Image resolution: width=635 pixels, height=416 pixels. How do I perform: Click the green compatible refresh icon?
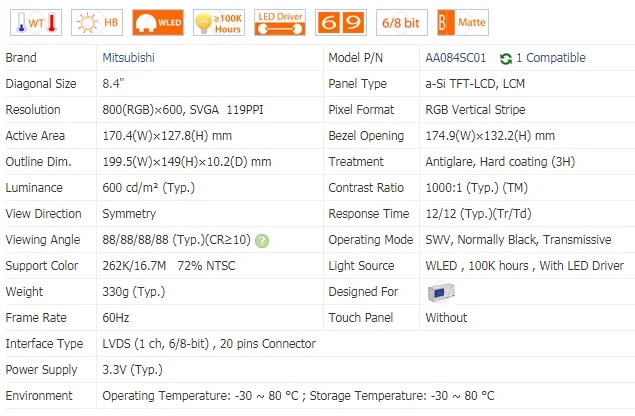pos(505,59)
